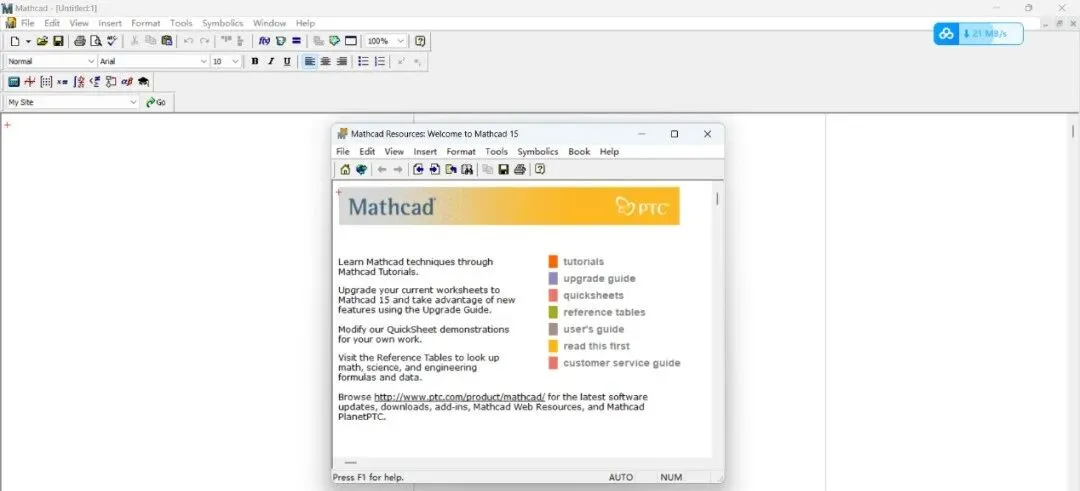Open the reference tables link
The height and width of the screenshot is (491, 1080).
click(604, 313)
